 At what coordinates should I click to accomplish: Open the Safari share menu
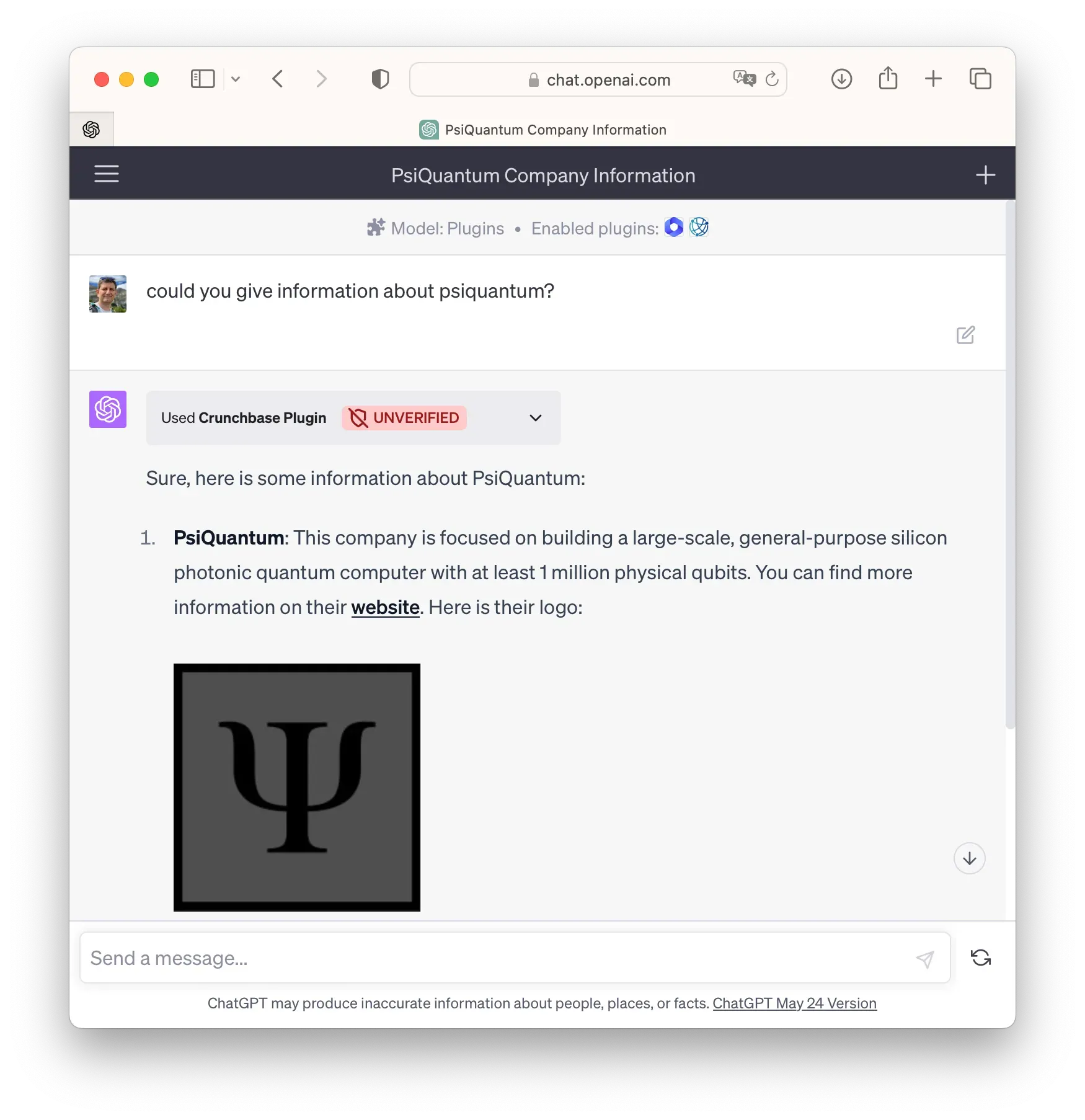pyautogui.click(x=888, y=79)
